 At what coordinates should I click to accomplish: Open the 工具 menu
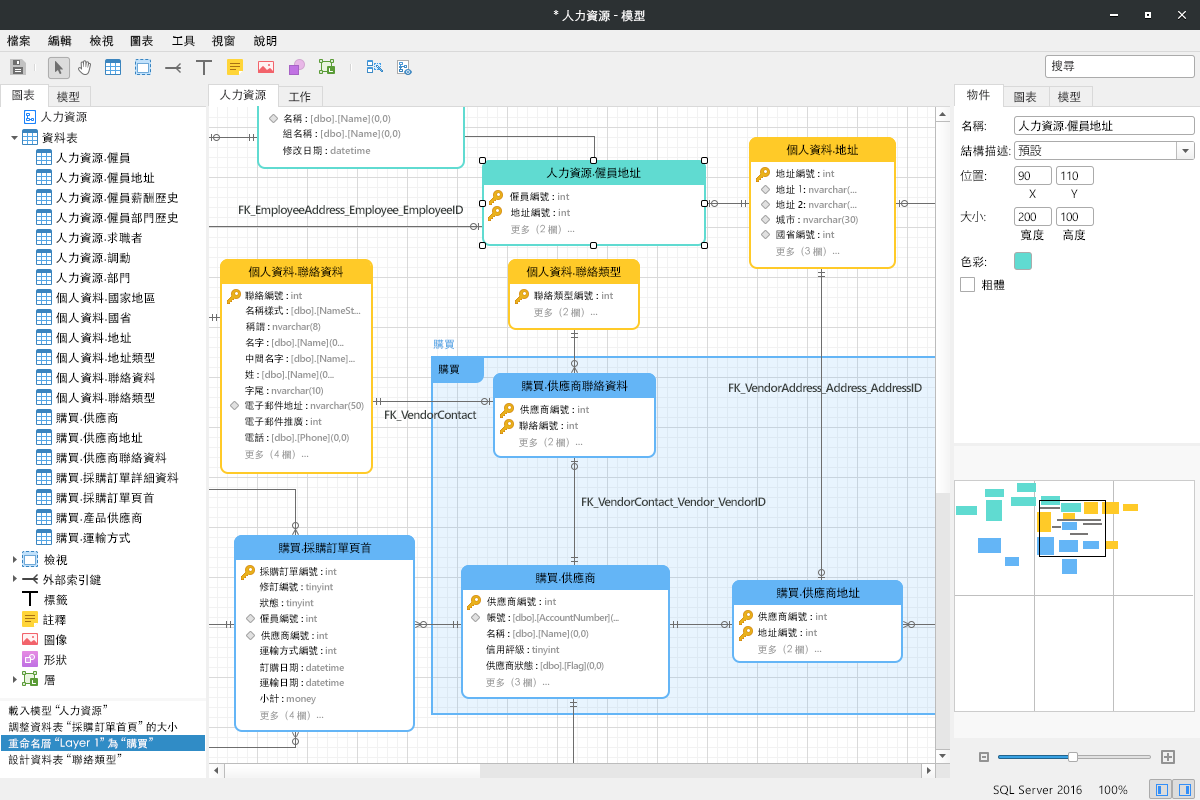click(x=183, y=41)
